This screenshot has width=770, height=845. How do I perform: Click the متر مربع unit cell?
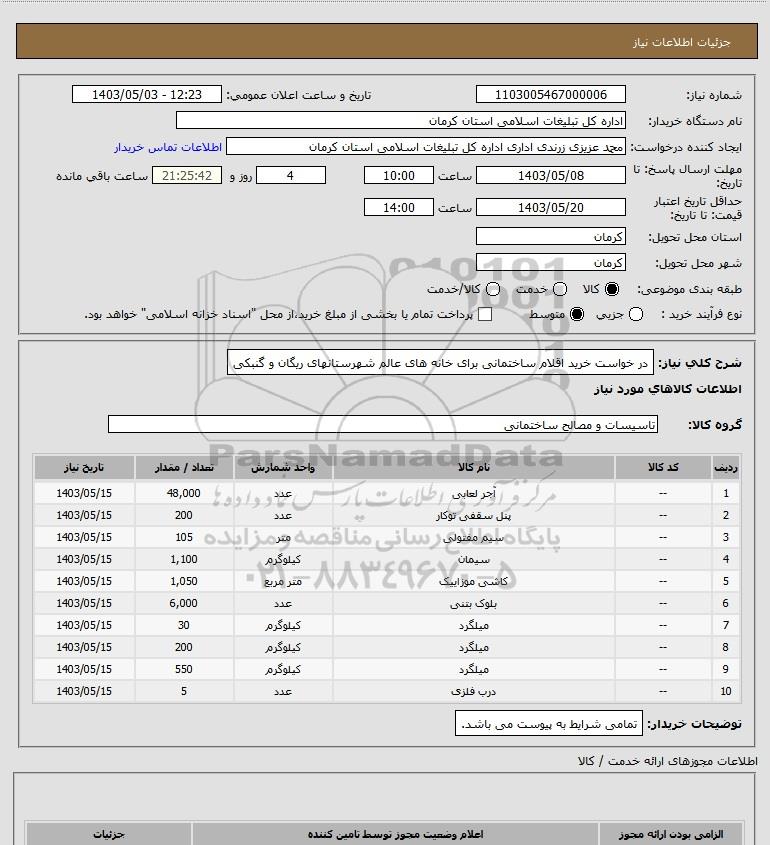point(283,581)
